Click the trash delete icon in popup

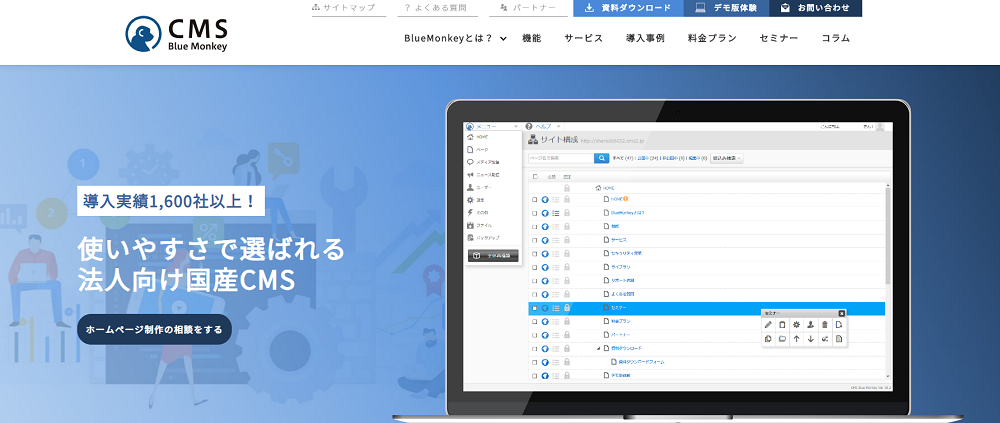824,325
